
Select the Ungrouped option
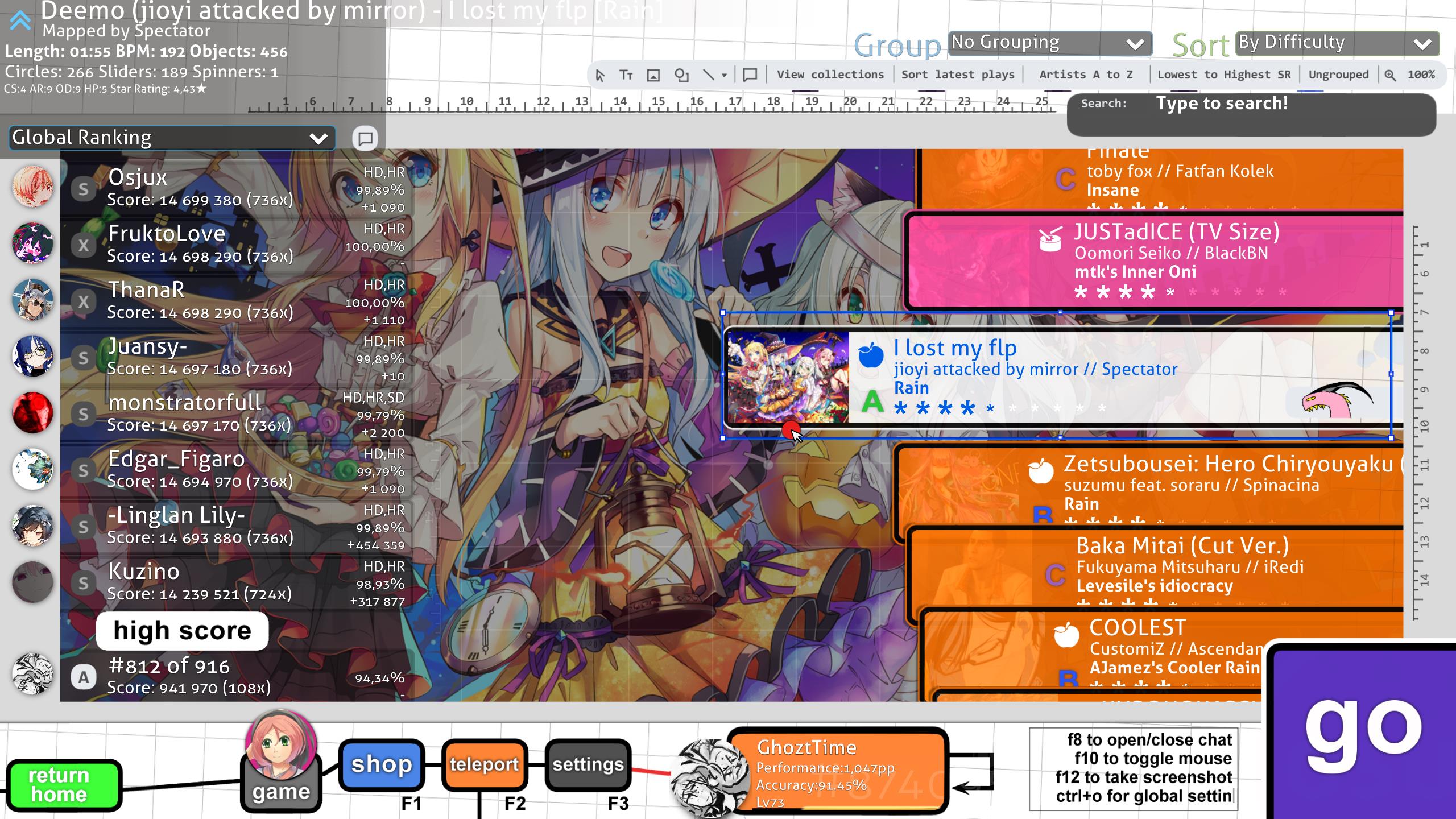(1338, 75)
